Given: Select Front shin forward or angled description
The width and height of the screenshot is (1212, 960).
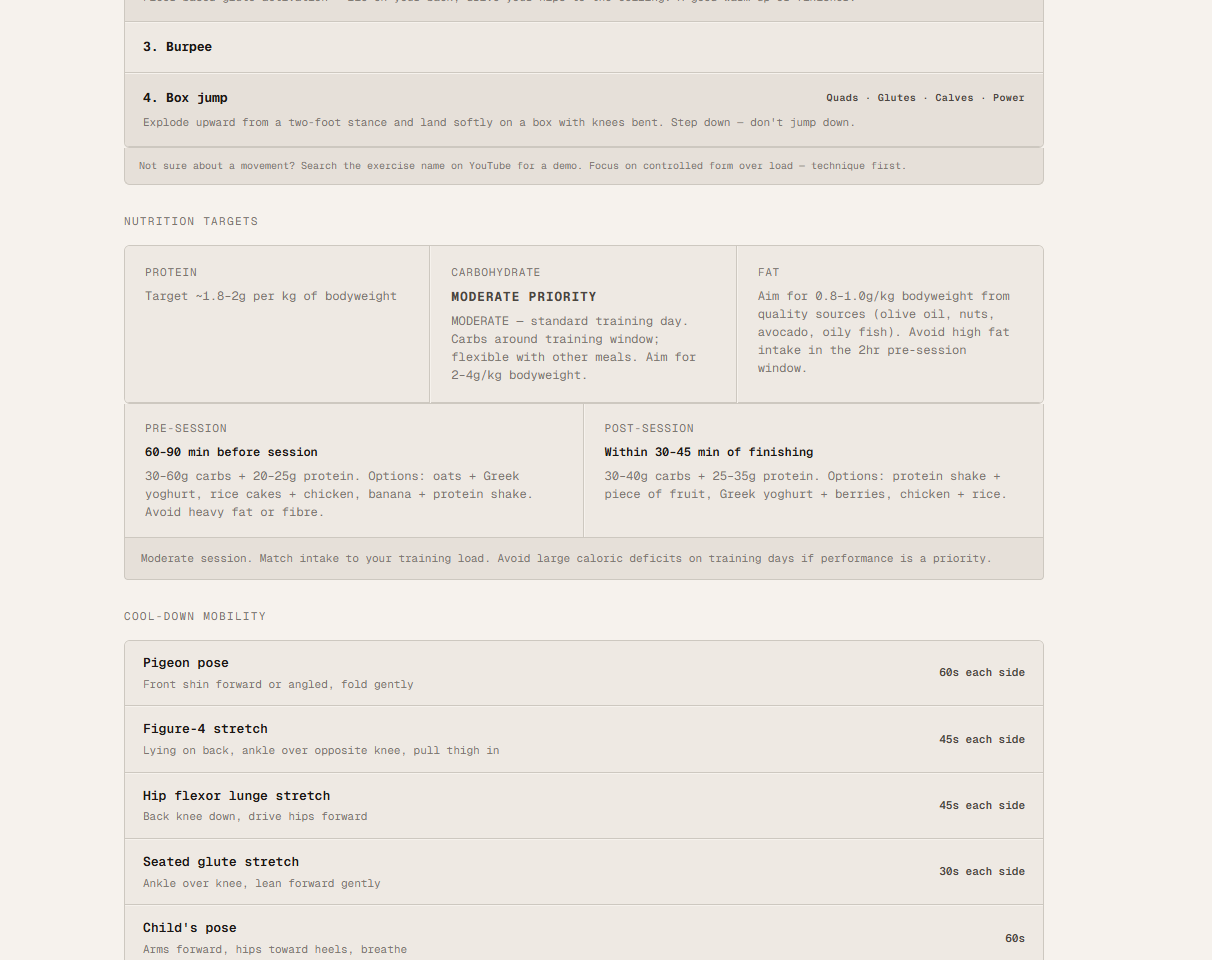Looking at the screenshot, I should point(278,685).
